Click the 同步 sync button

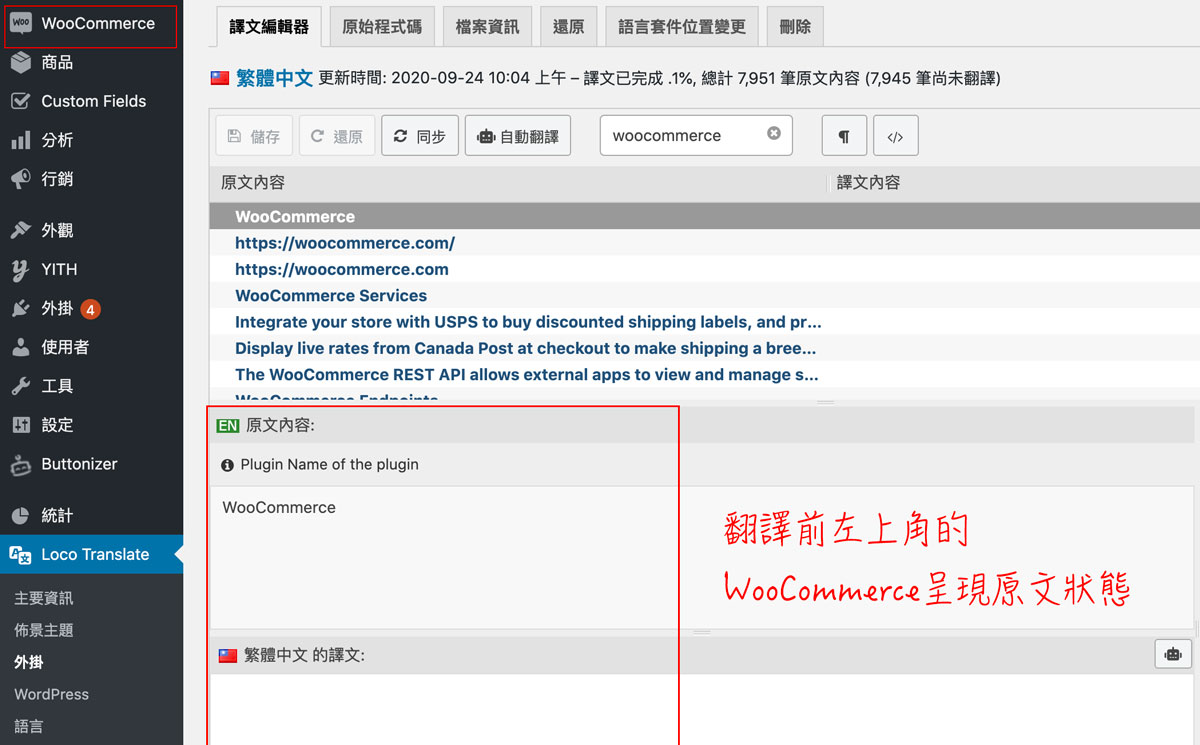(x=420, y=136)
